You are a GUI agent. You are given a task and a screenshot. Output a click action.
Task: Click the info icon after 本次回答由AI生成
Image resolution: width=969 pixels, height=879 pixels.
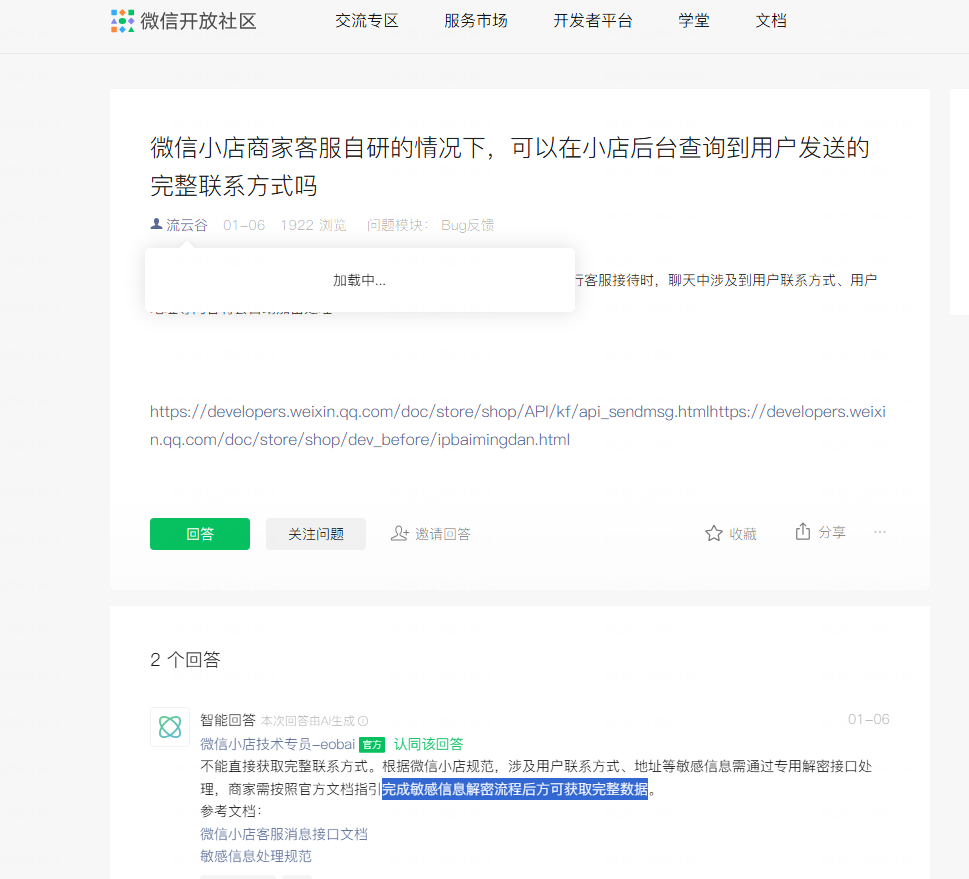(363, 721)
